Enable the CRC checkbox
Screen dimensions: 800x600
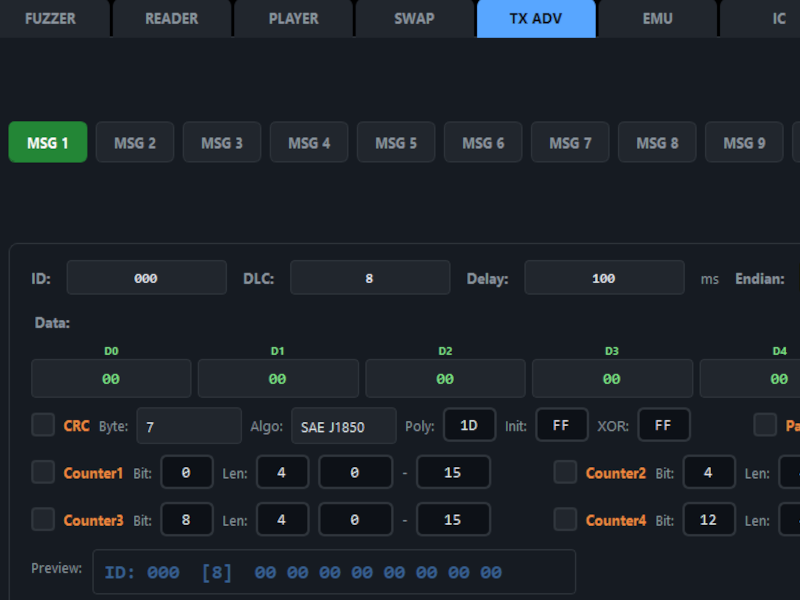coord(43,425)
